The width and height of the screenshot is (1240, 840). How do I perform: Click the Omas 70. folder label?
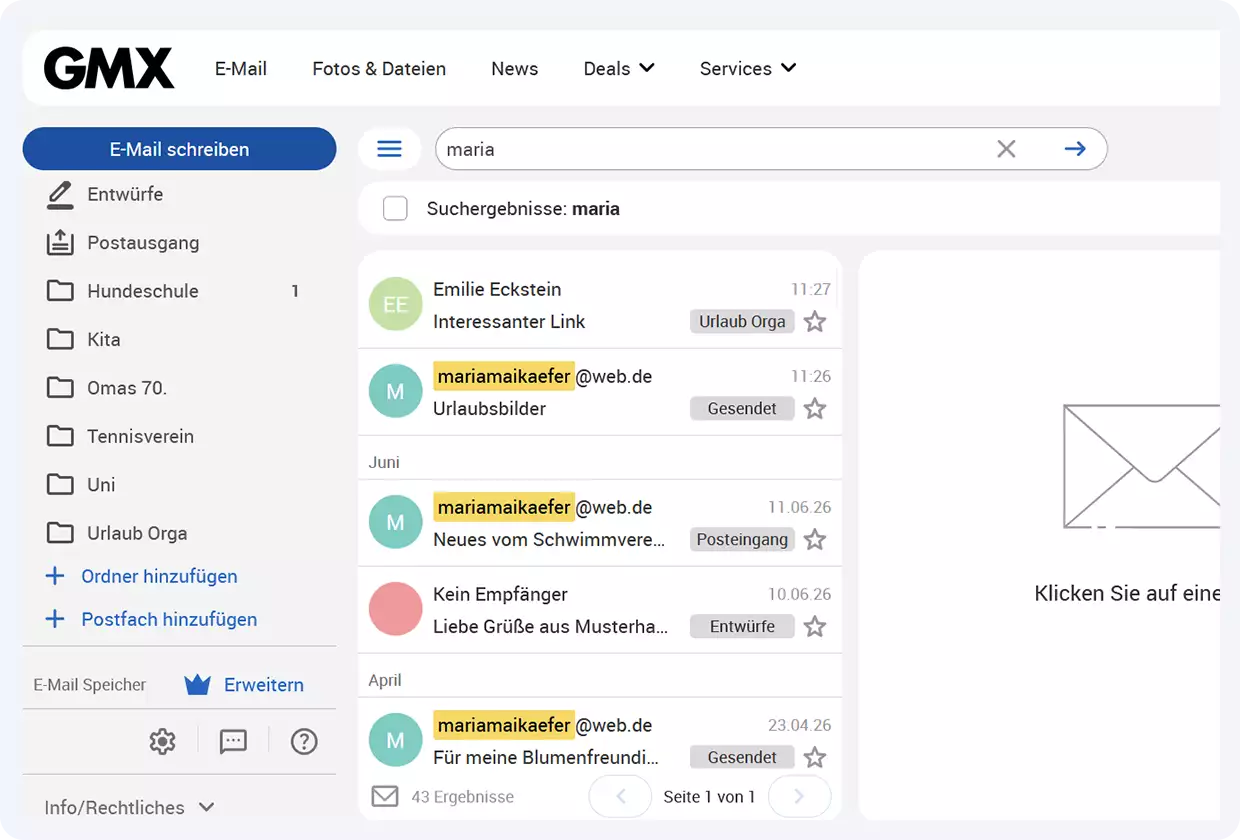(x=127, y=387)
